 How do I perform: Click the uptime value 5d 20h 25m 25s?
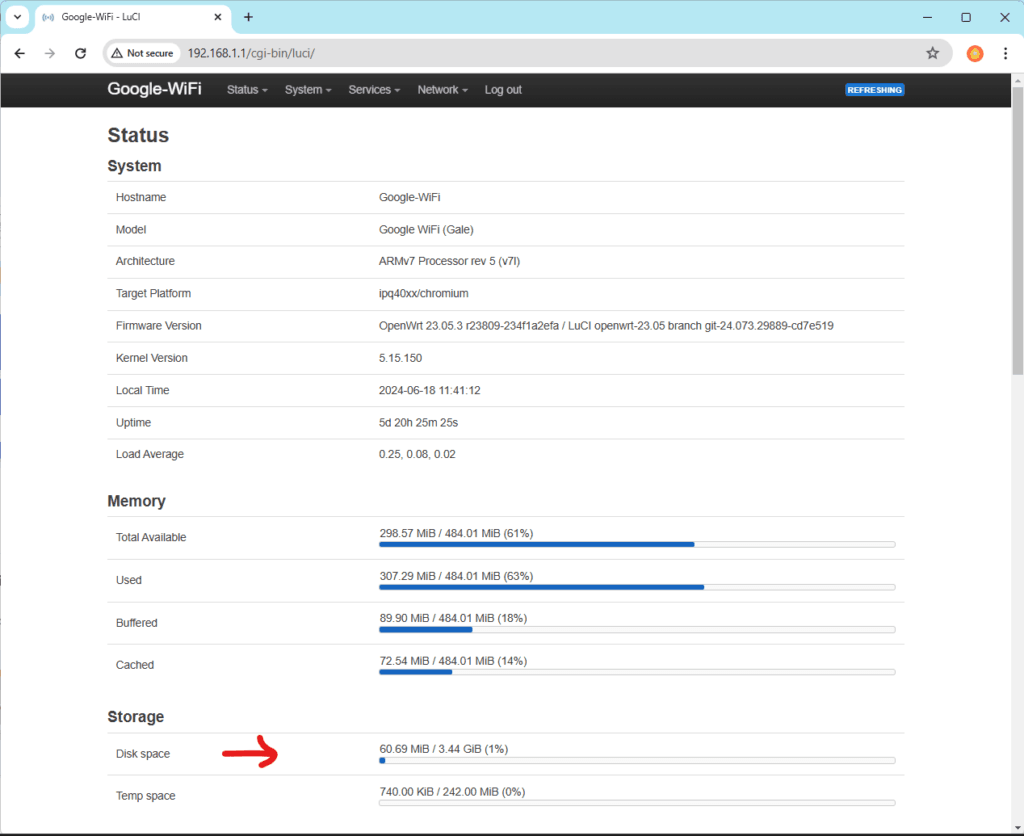(x=419, y=423)
